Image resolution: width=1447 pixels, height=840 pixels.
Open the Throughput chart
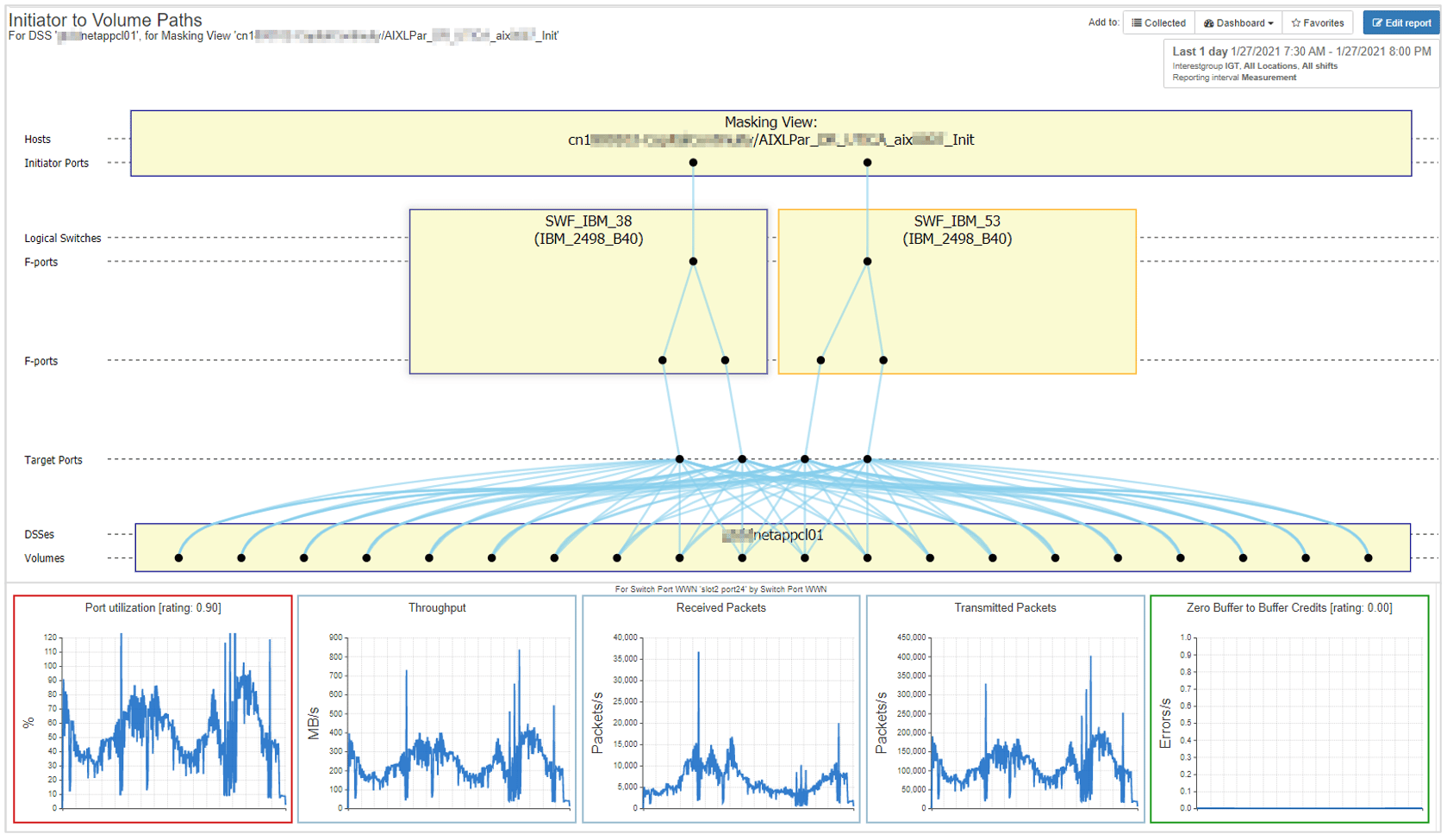[437, 709]
